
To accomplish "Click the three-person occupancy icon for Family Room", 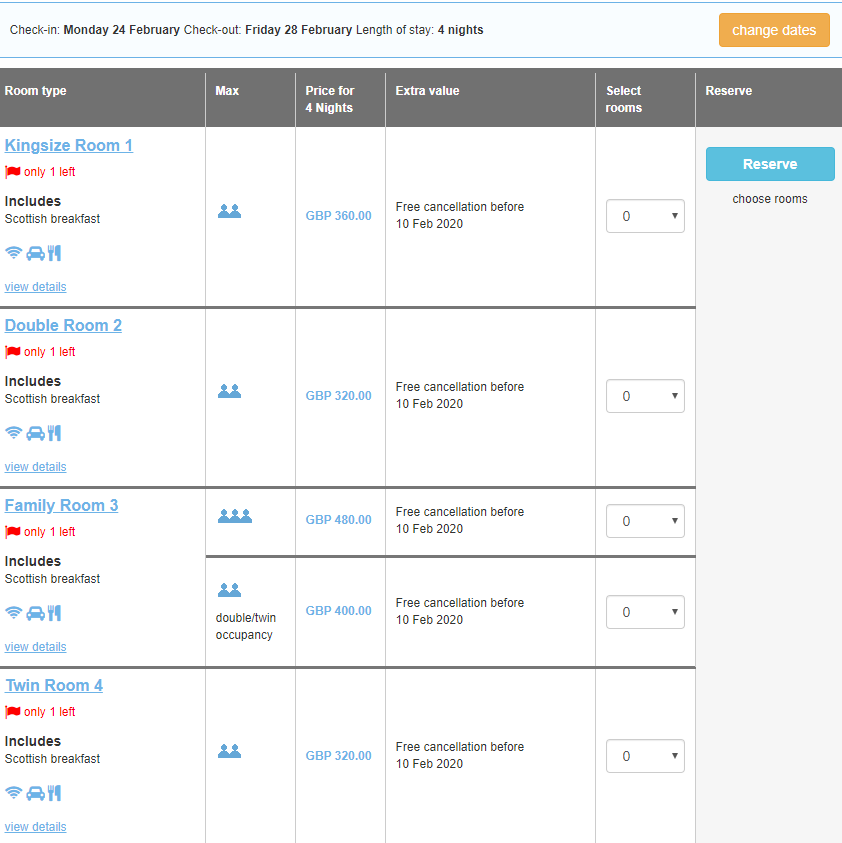I will tap(234, 516).
